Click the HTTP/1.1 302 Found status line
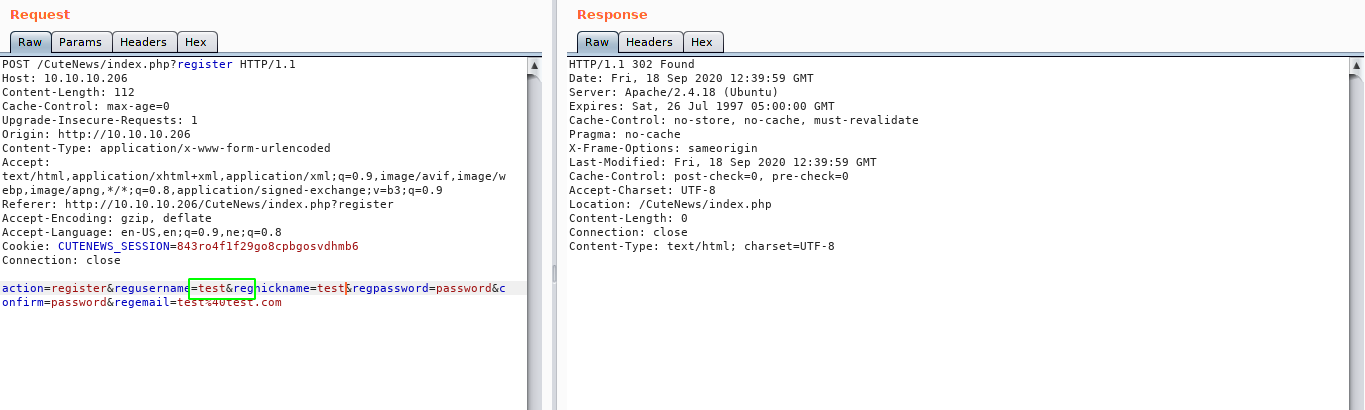Screen dimensions: 1365x410 click(632, 64)
